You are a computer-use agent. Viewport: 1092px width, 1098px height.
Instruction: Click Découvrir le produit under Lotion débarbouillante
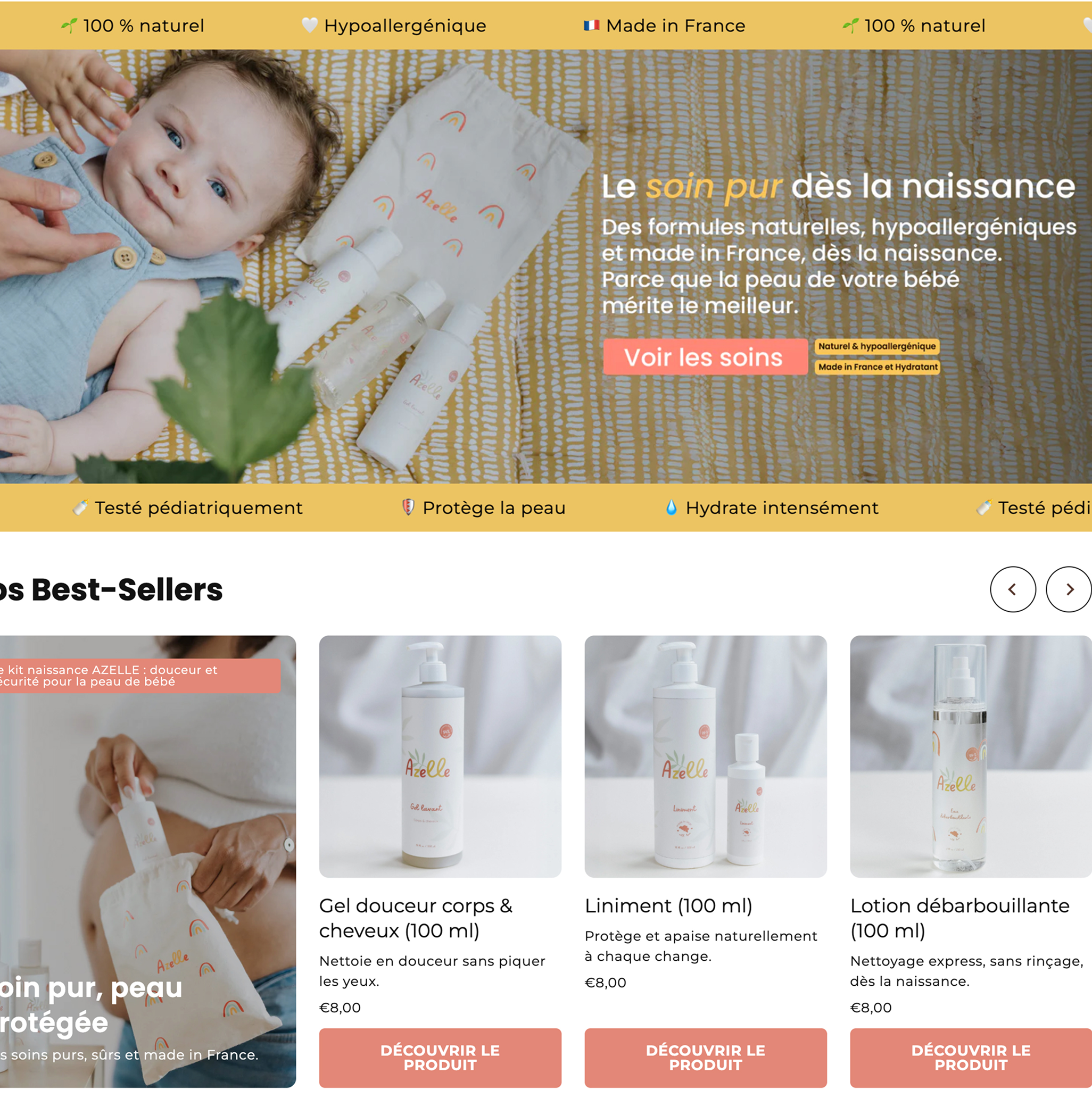coord(971,1058)
